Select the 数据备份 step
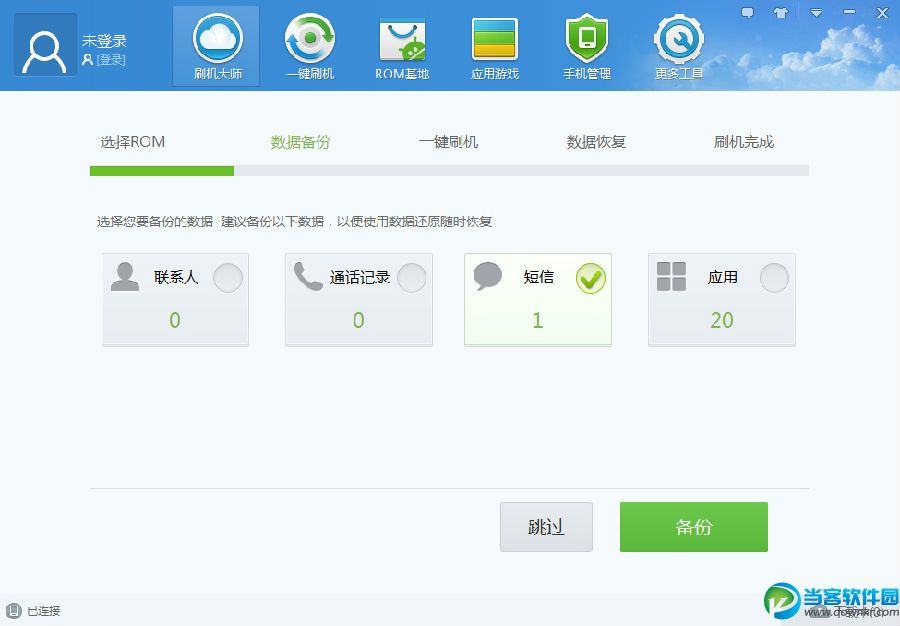This screenshot has height=626, width=900. (x=301, y=142)
